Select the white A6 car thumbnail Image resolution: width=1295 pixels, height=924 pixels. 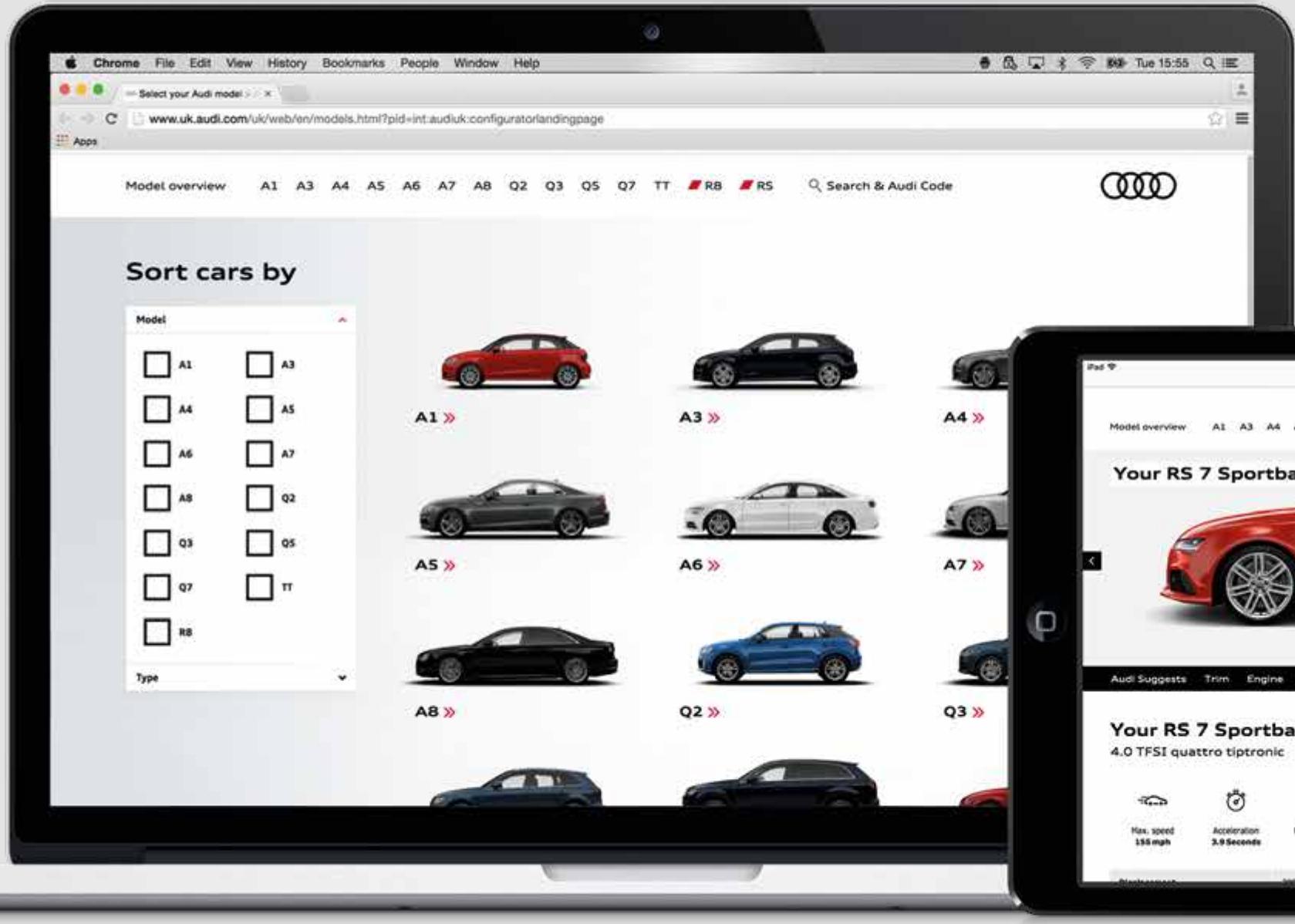[780, 510]
